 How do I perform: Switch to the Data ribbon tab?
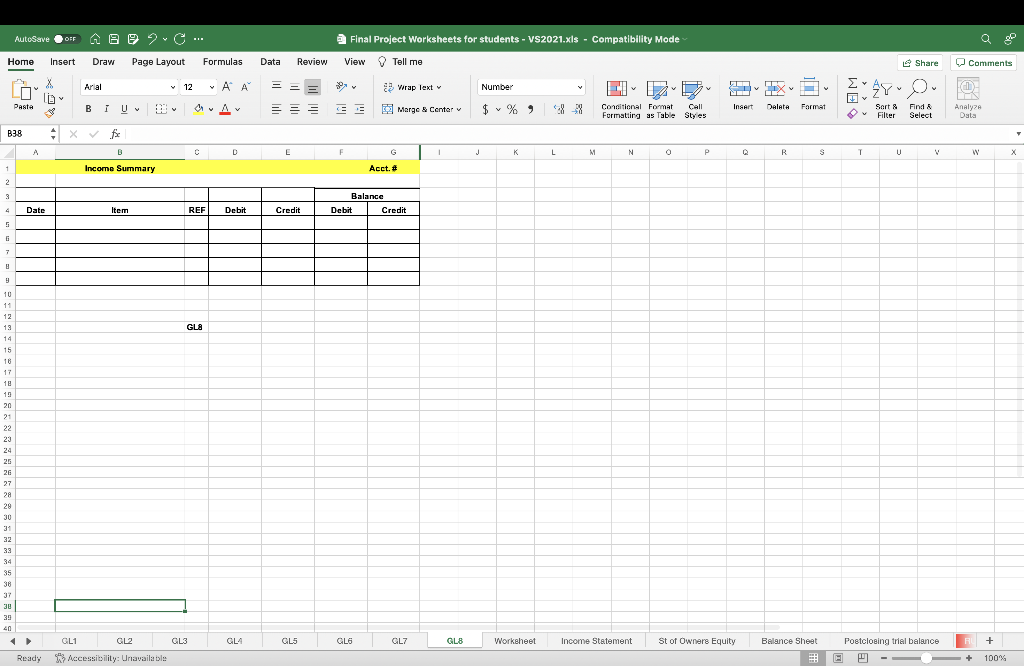coord(270,62)
